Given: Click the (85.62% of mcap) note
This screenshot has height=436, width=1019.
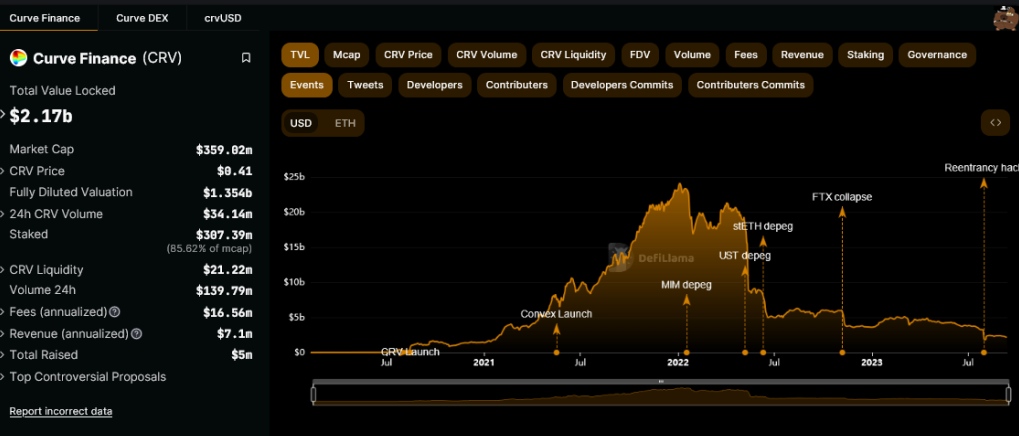Looking at the screenshot, I should coord(209,248).
